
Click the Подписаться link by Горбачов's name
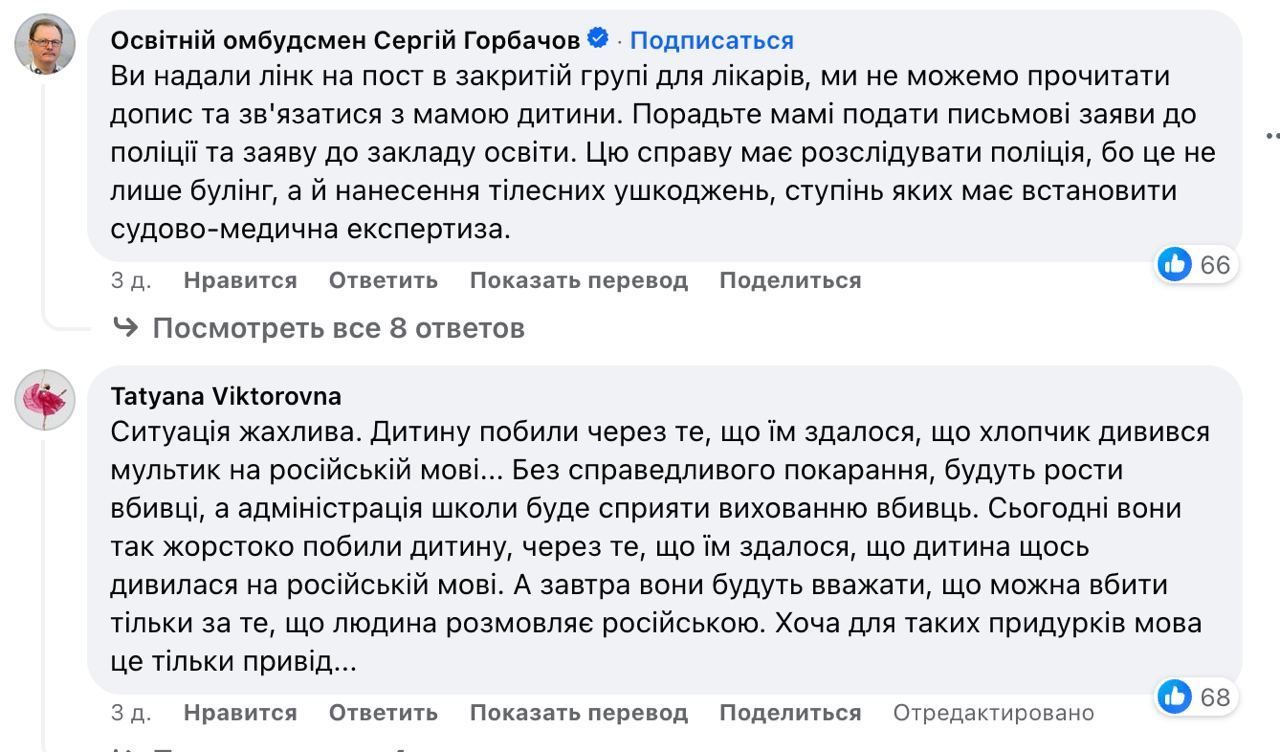click(x=711, y=40)
